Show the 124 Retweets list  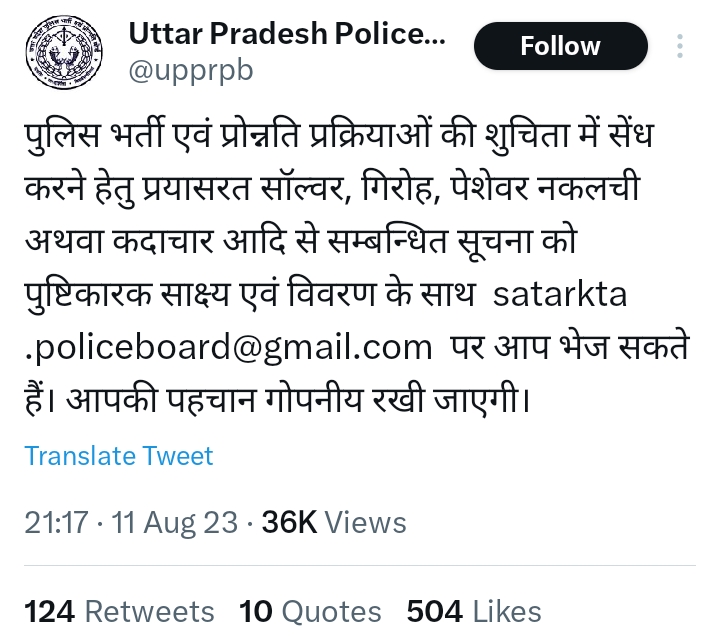tap(119, 611)
